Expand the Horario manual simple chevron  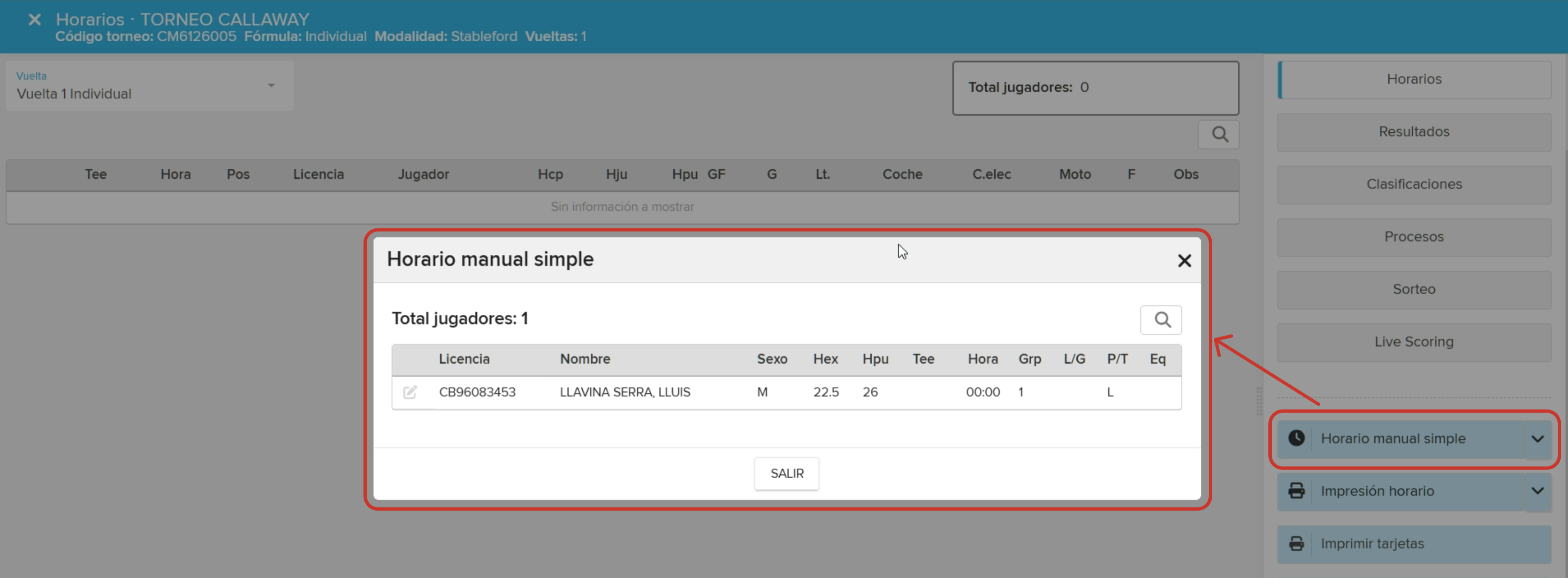click(1537, 438)
